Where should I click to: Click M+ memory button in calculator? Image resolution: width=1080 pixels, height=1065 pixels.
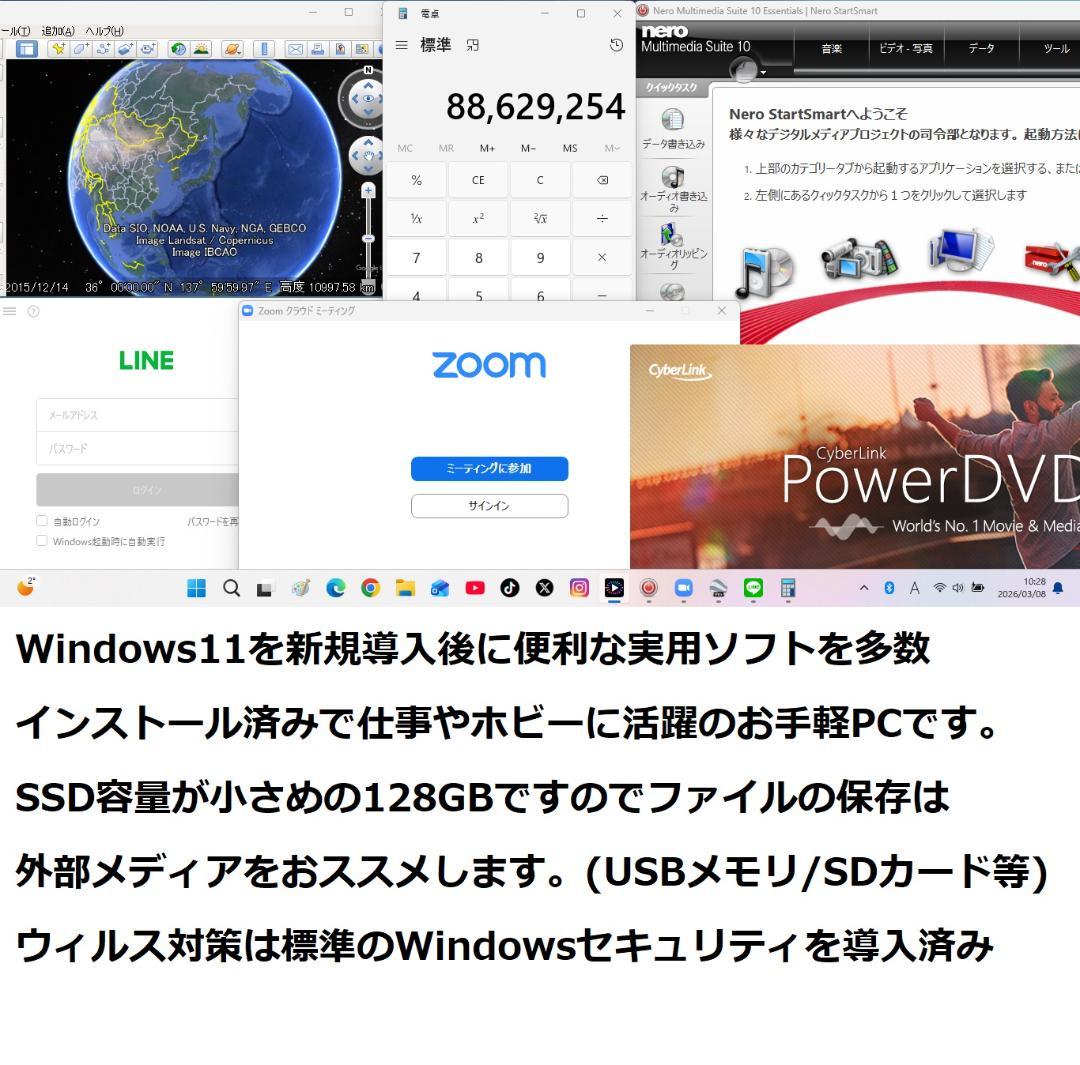coord(487,148)
